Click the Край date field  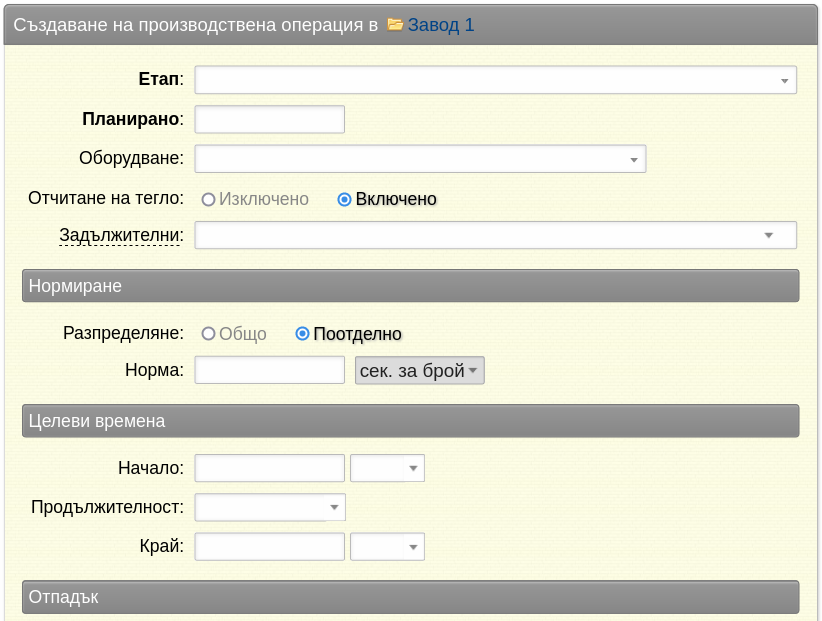coord(269,547)
